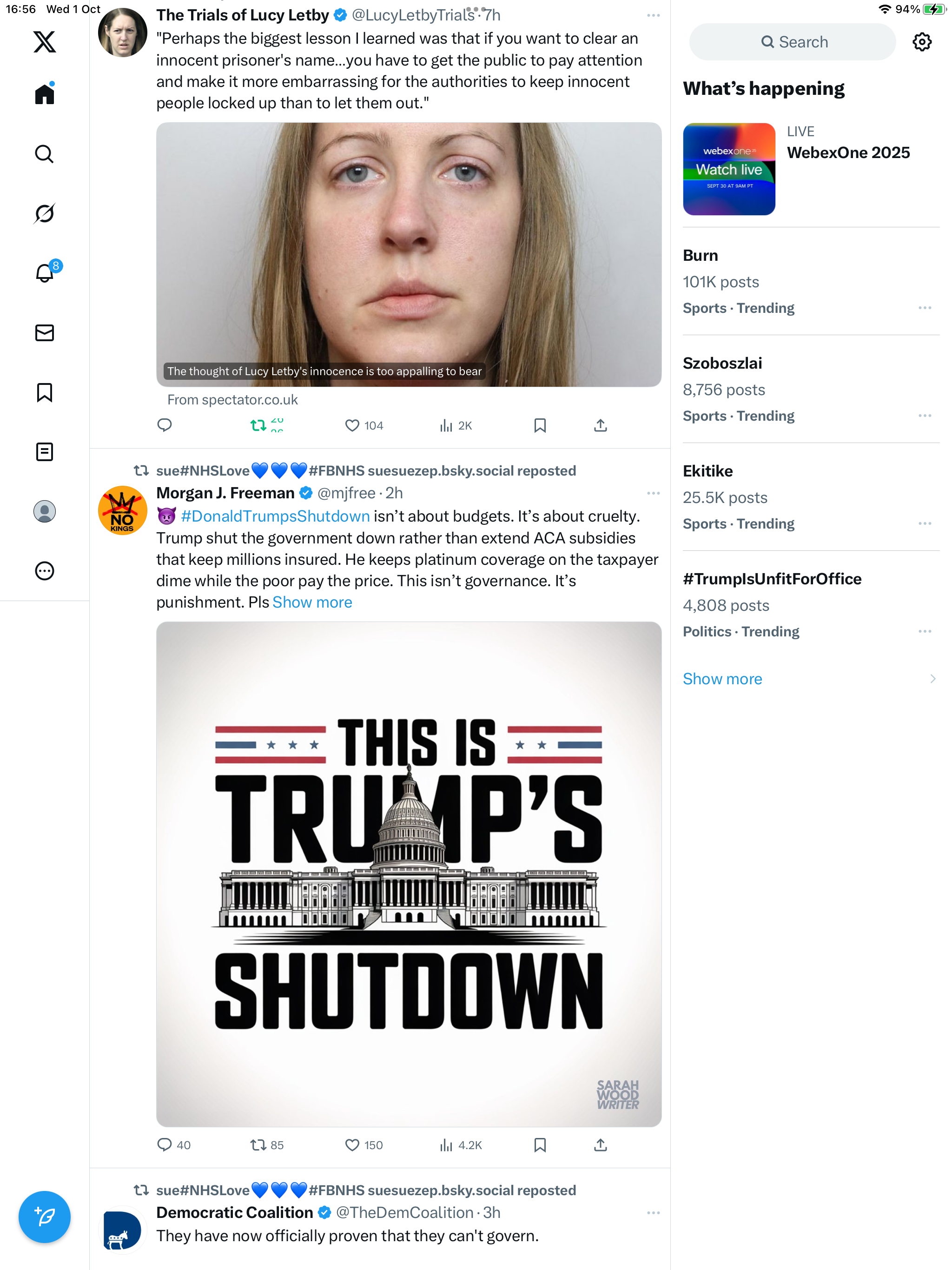Share the Morgan J. Freeman post
Image resolution: width=952 pixels, height=1270 pixels.
[x=600, y=1145]
